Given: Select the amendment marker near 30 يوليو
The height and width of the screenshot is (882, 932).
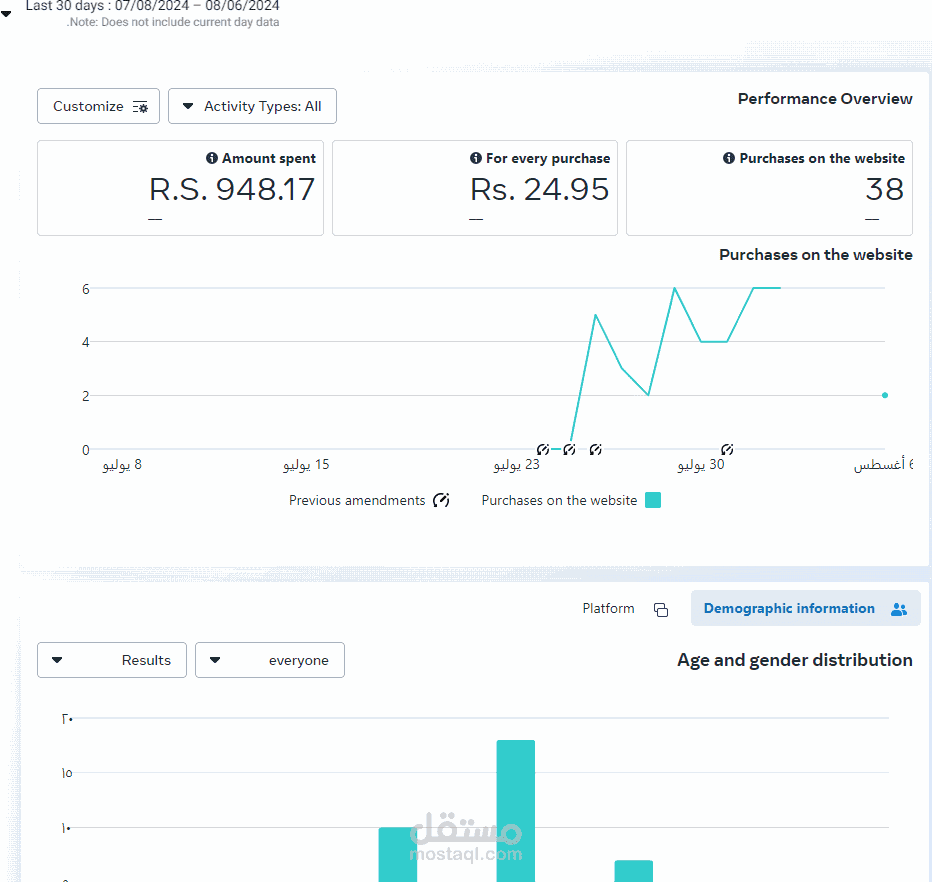Looking at the screenshot, I should coord(727,449).
